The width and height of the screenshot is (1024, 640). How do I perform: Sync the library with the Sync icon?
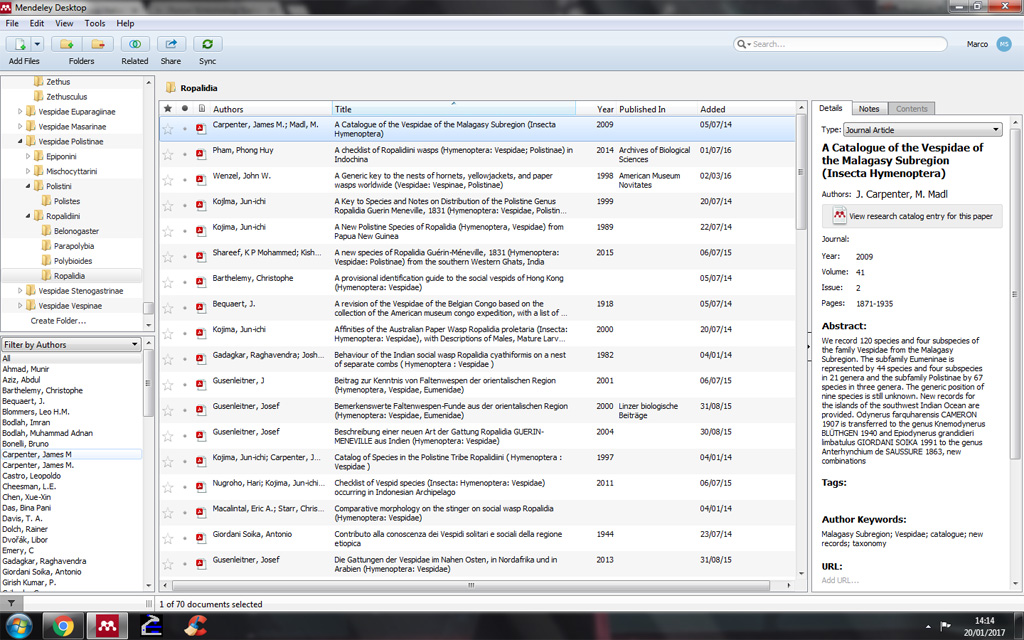coord(207,44)
